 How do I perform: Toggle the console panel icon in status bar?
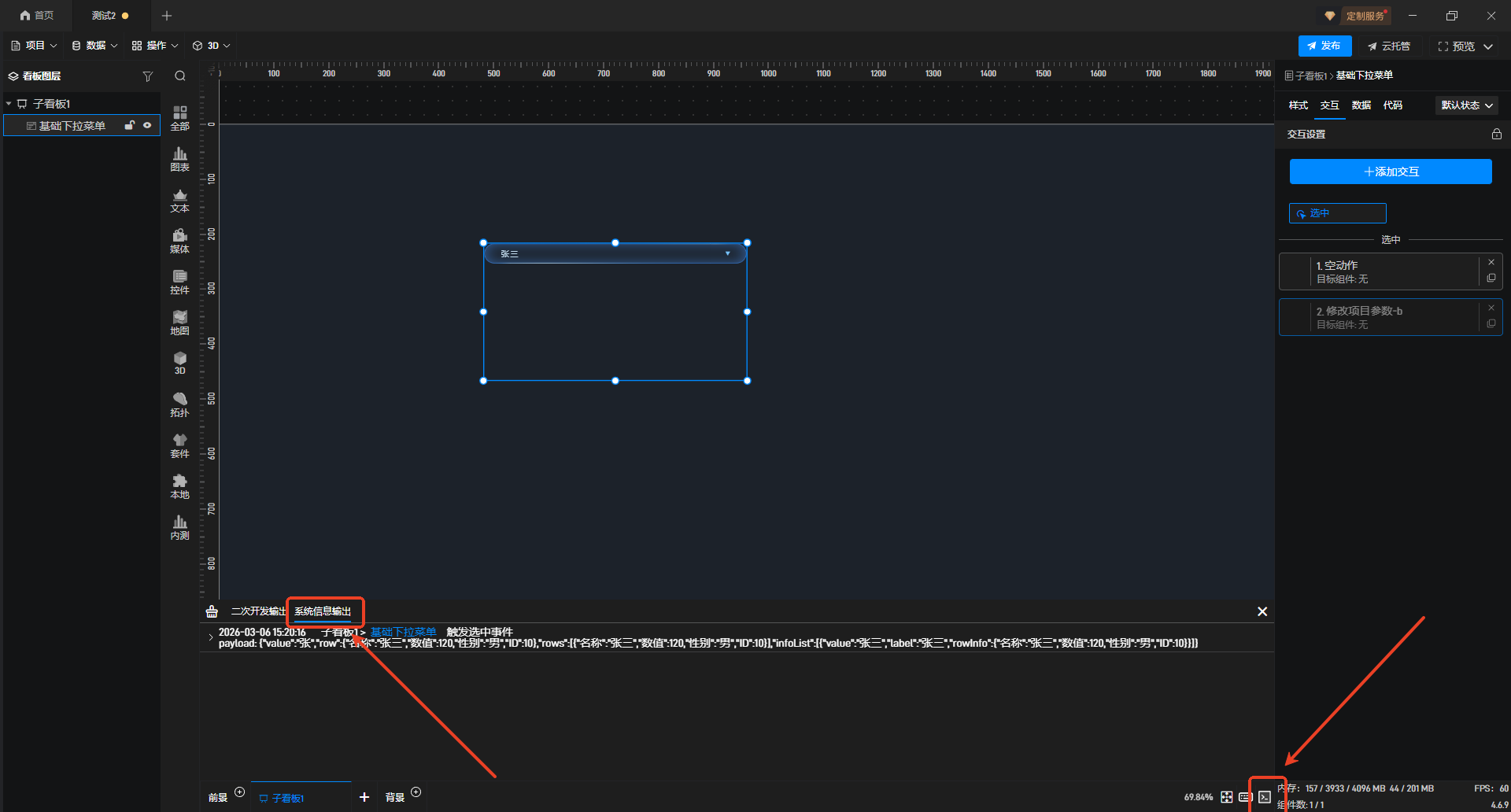(1264, 797)
